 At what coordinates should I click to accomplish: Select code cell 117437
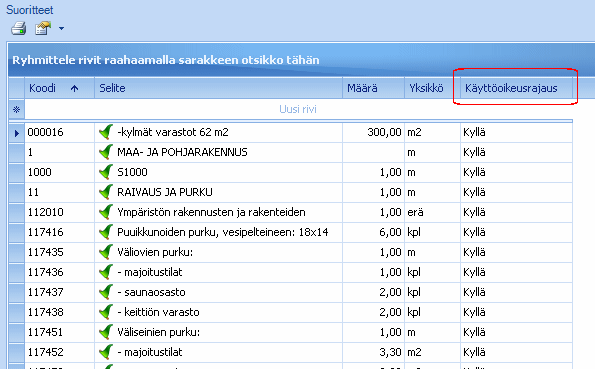click(60, 292)
